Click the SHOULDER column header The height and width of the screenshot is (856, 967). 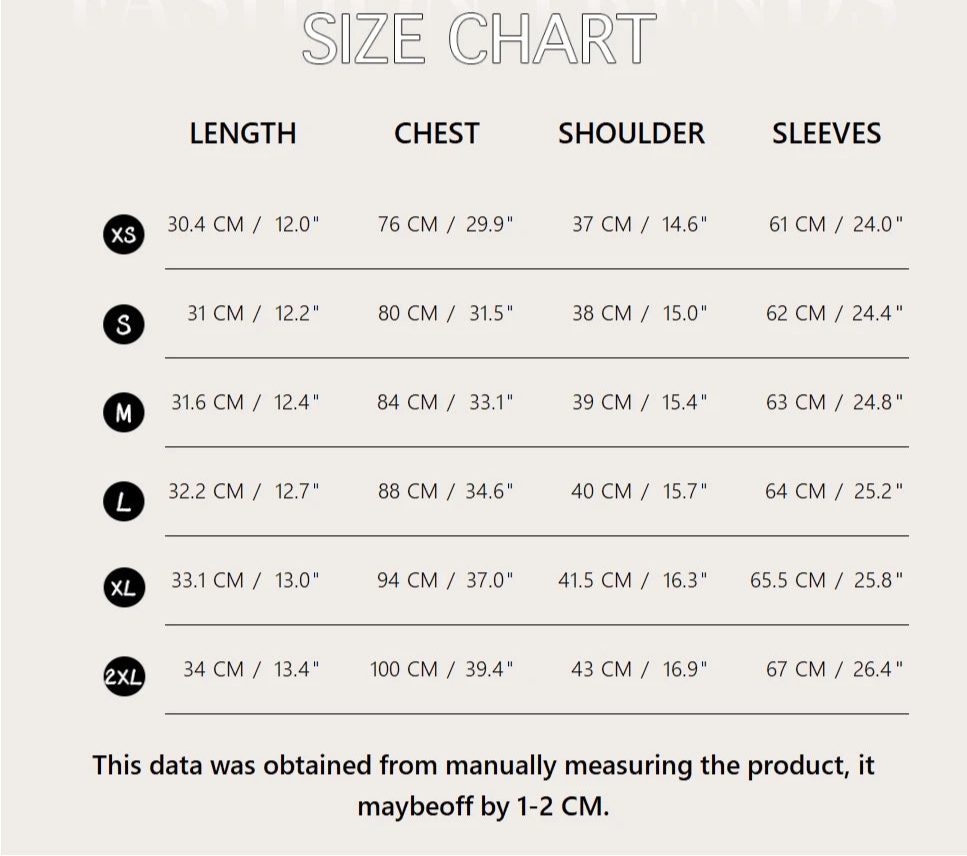click(x=632, y=133)
